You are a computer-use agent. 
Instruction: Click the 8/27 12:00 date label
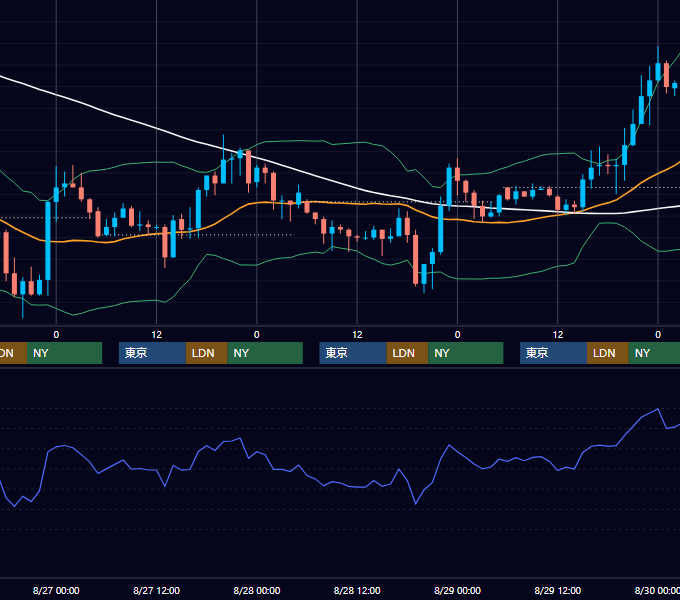coord(157,590)
